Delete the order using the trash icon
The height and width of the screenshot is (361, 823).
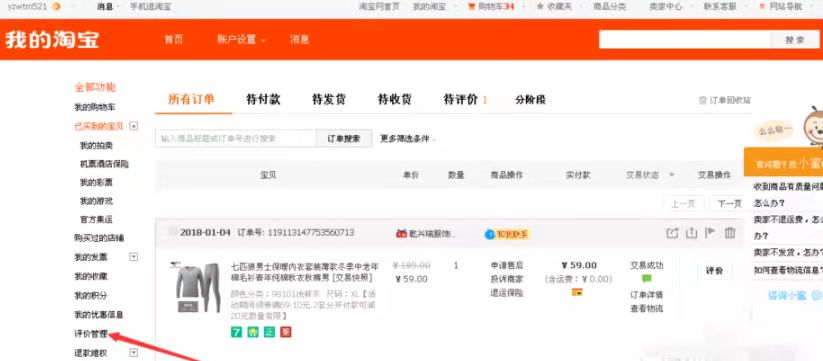point(730,232)
